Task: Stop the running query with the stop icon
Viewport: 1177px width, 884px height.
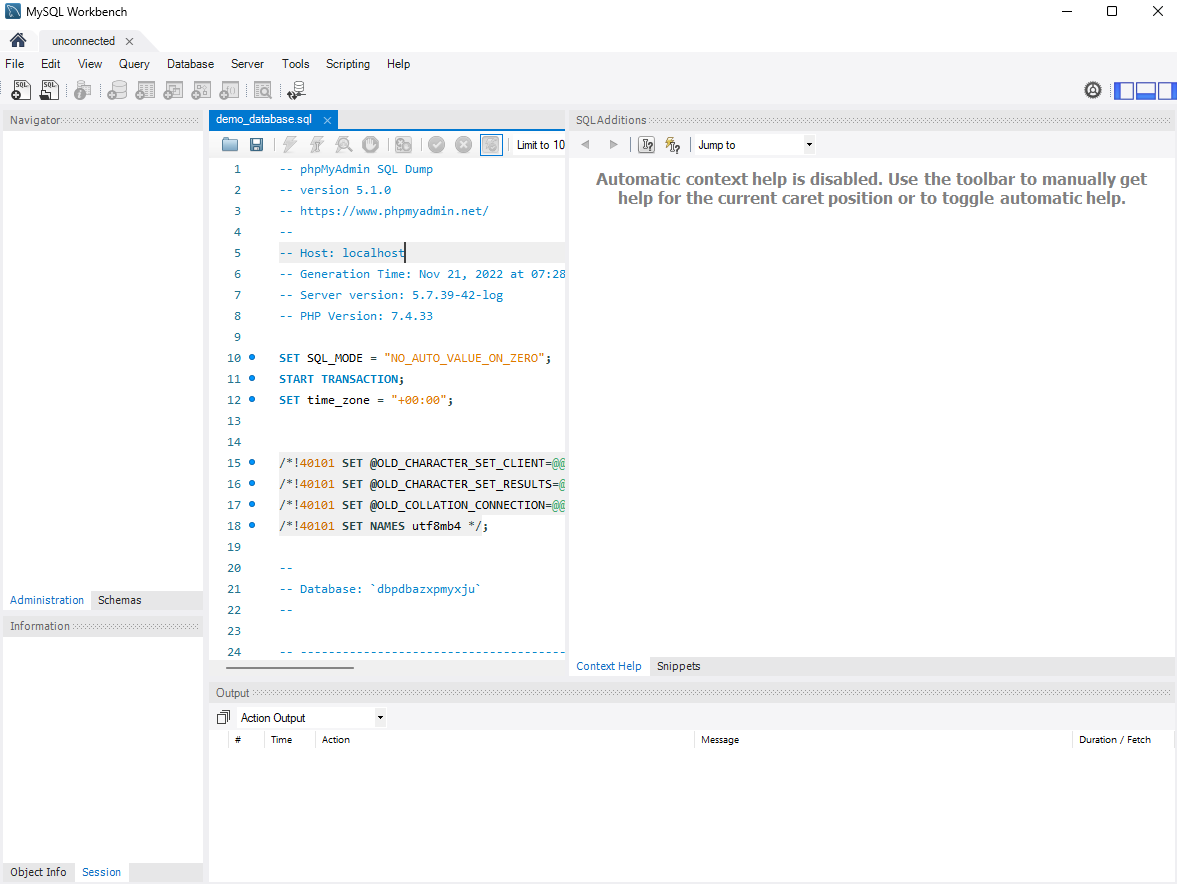Action: pos(370,144)
